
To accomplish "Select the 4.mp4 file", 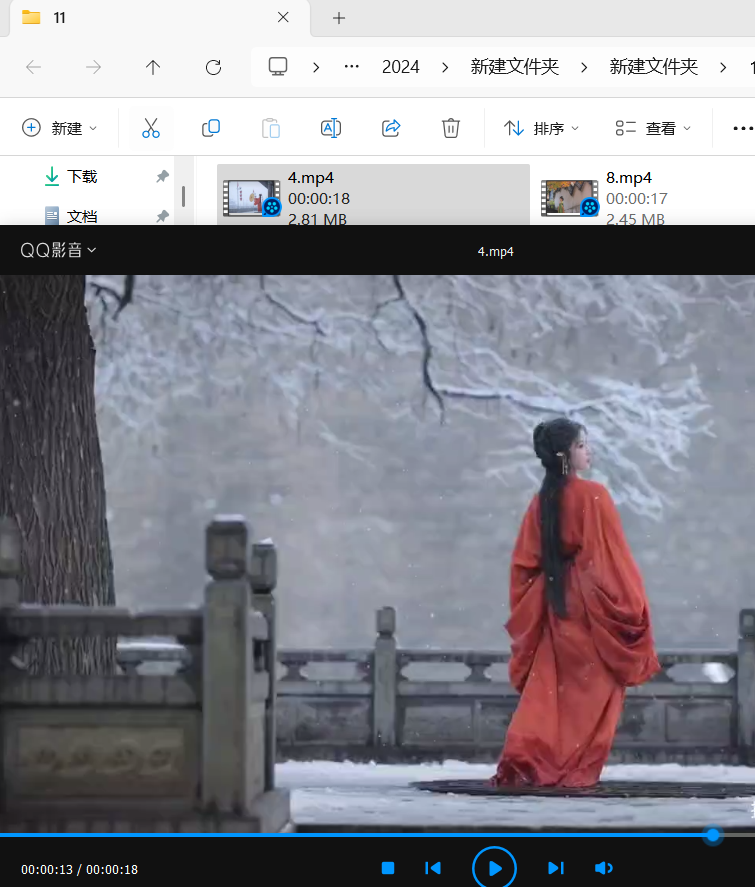I will tap(373, 195).
